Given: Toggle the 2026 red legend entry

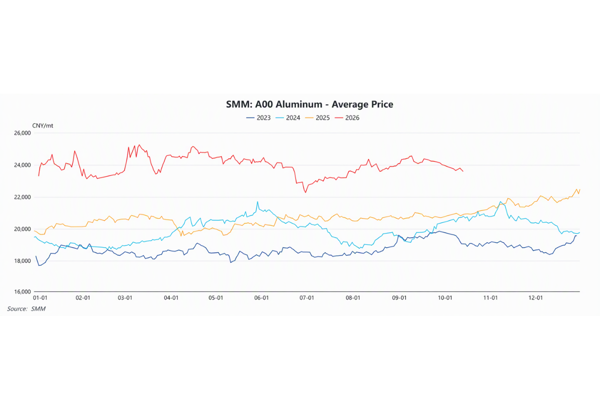Looking at the screenshot, I should pyautogui.click(x=347, y=118).
